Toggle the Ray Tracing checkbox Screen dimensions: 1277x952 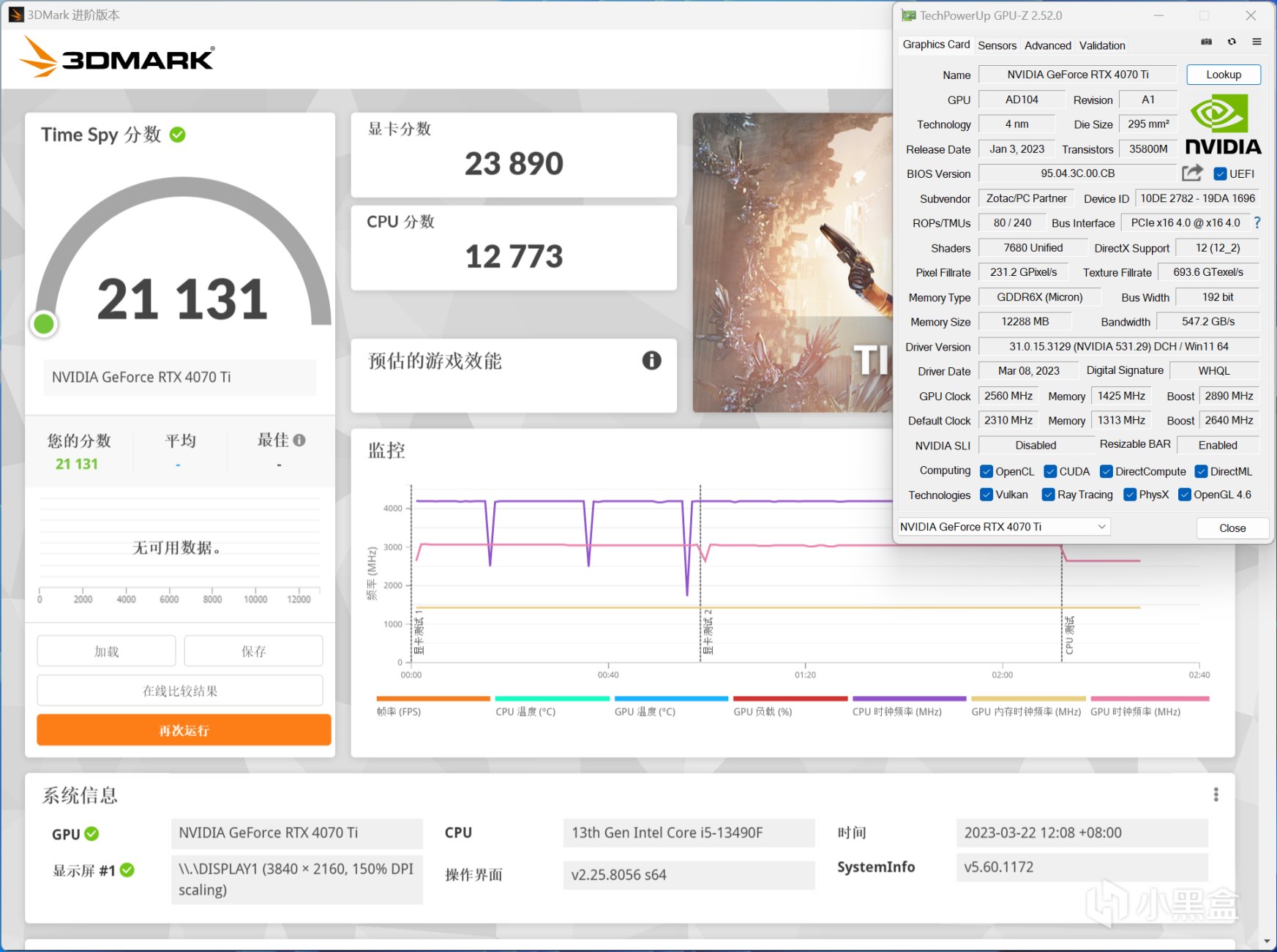click(x=1048, y=495)
